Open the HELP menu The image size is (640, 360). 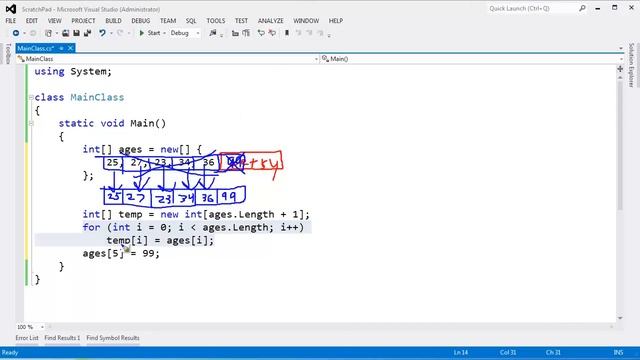(x=336, y=21)
